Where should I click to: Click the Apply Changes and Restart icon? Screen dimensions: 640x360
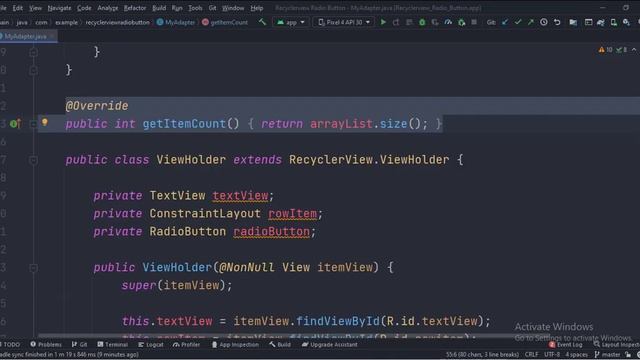tap(396, 22)
